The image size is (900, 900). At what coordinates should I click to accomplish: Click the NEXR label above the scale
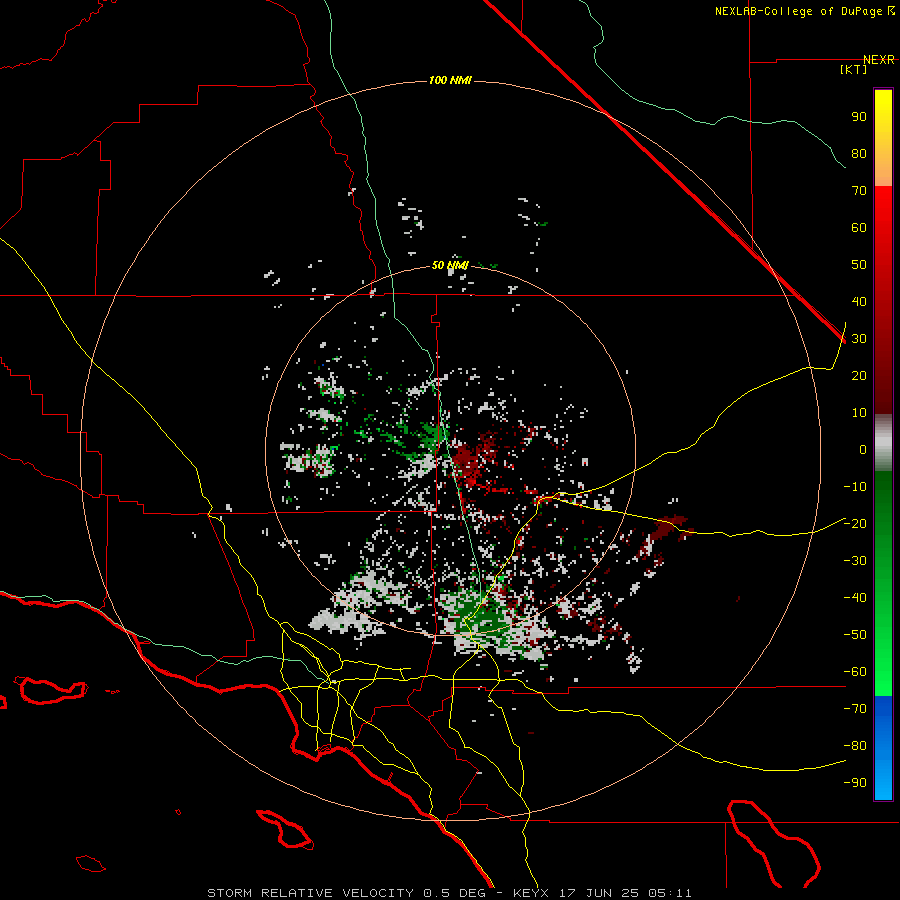(x=878, y=59)
